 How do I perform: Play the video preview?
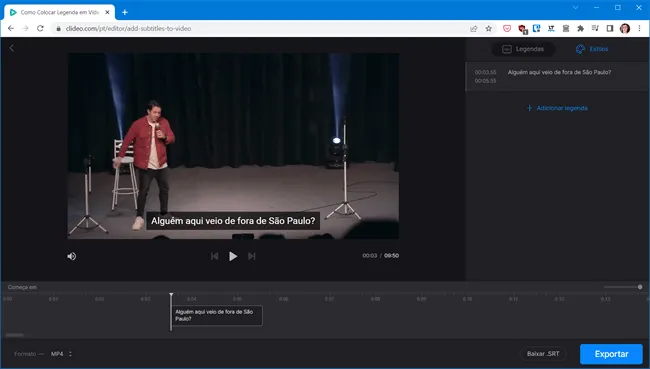pyautogui.click(x=233, y=256)
